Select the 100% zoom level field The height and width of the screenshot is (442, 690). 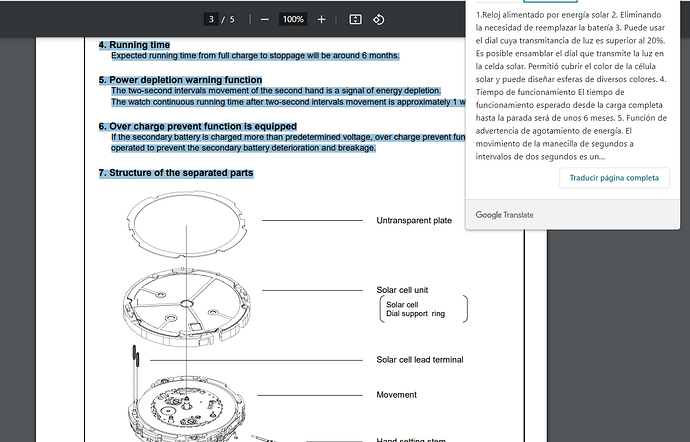293,19
